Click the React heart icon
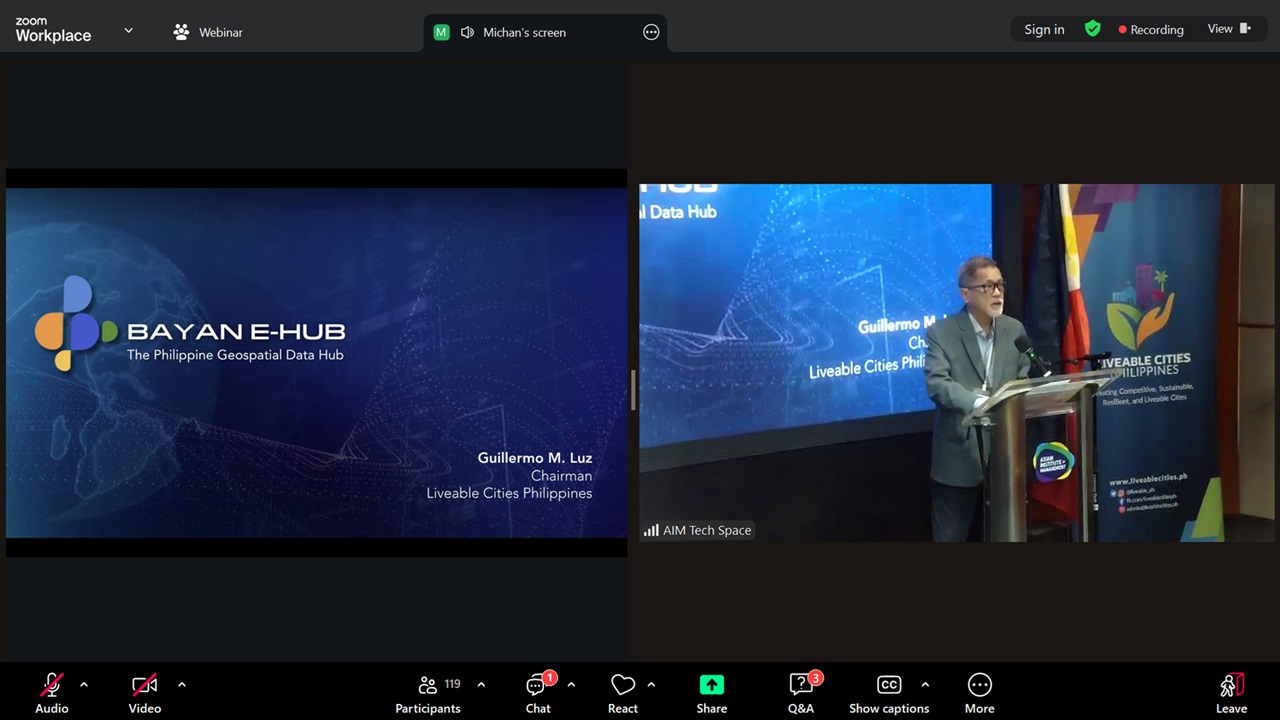 tap(623, 693)
